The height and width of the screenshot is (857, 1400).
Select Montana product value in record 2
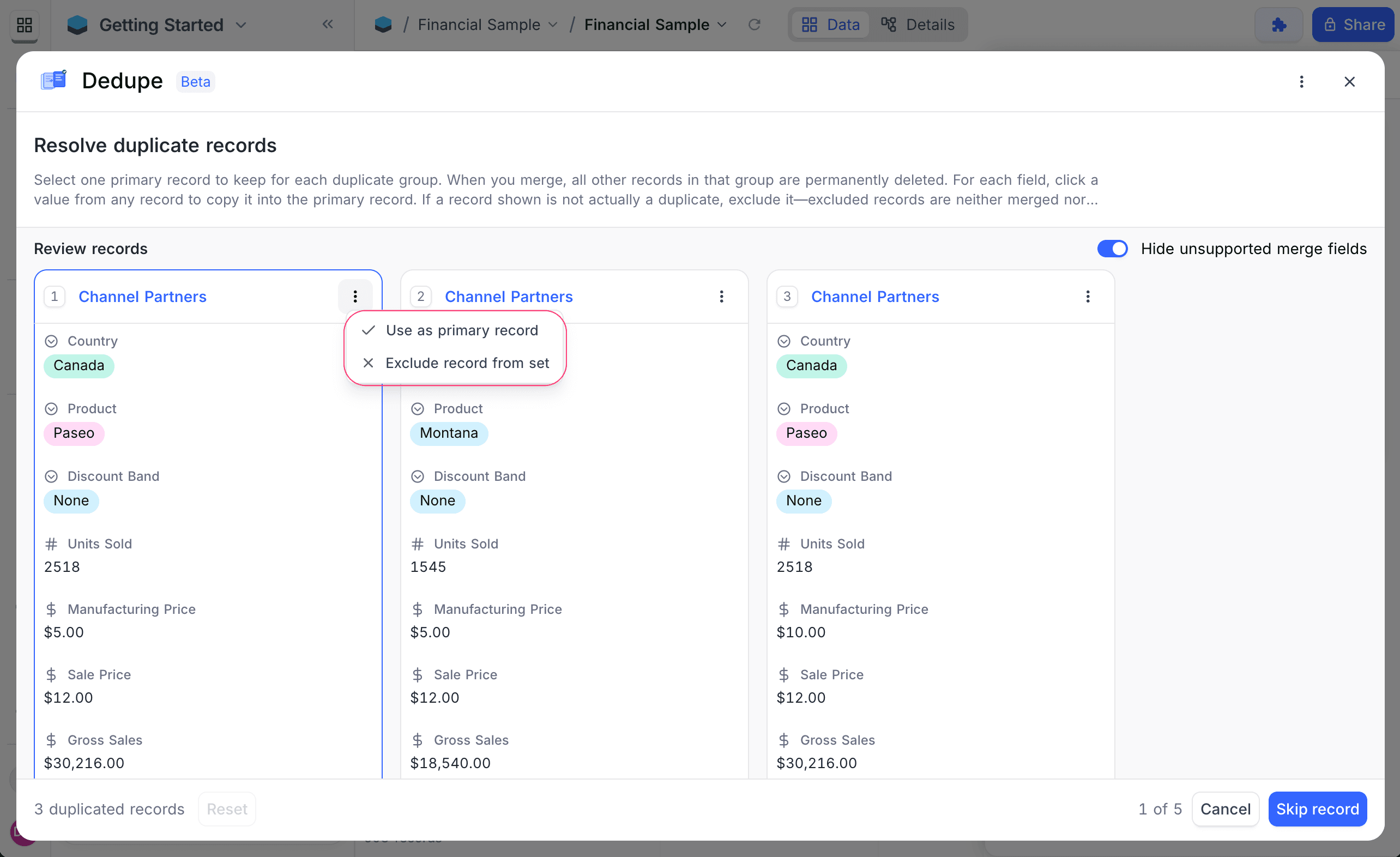(x=448, y=433)
